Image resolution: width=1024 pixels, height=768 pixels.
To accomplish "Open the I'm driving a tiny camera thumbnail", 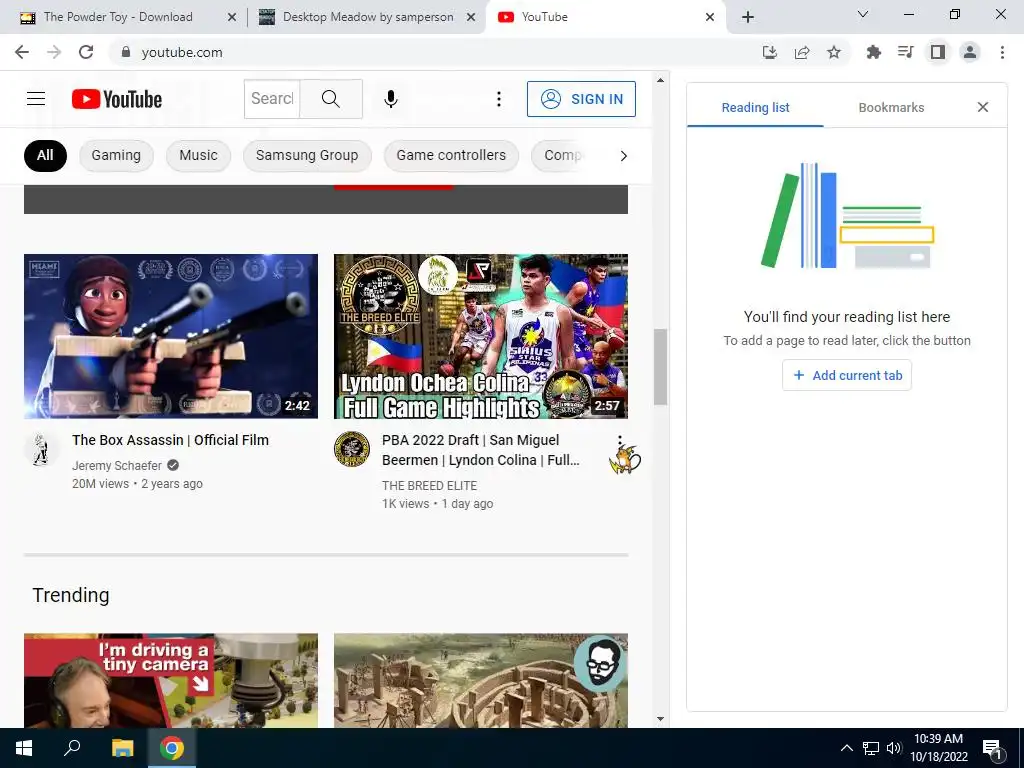I will 171,680.
